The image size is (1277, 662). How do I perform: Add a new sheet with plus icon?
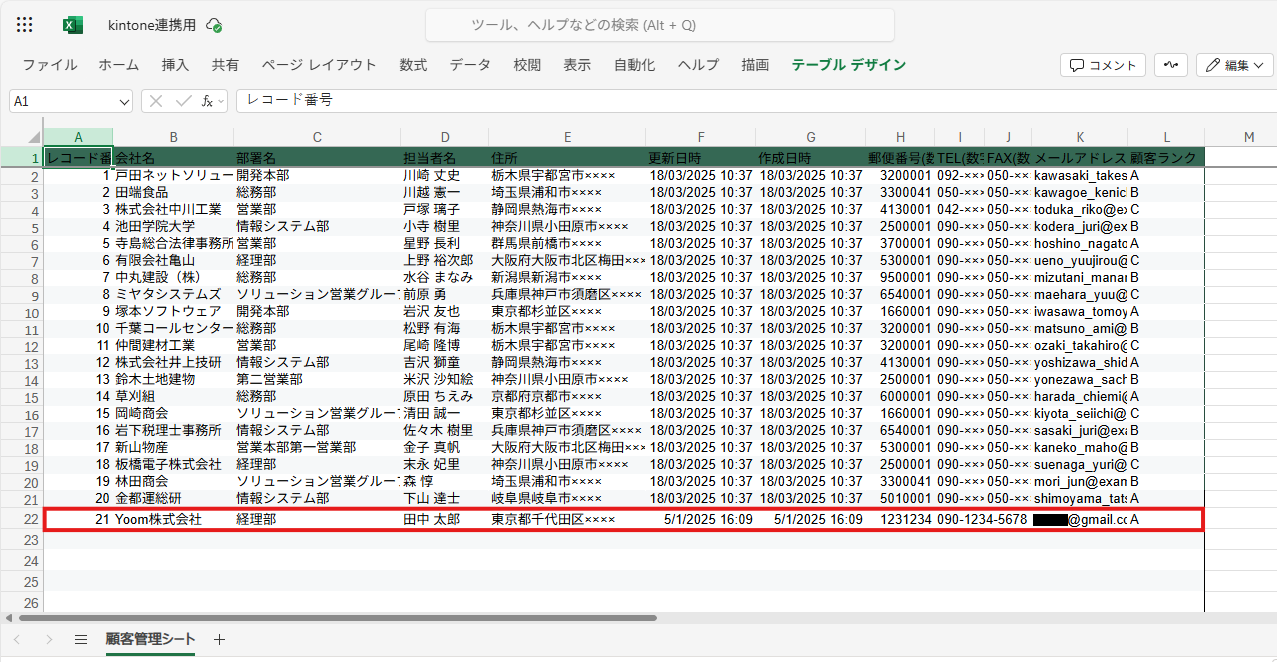tap(220, 640)
